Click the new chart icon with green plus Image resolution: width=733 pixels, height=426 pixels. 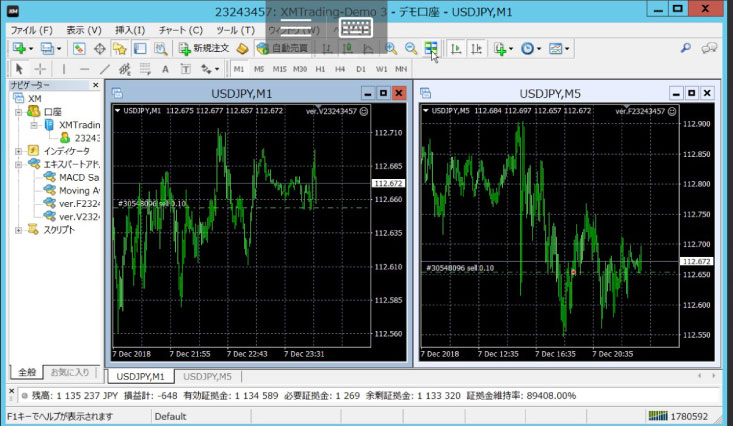point(18,48)
